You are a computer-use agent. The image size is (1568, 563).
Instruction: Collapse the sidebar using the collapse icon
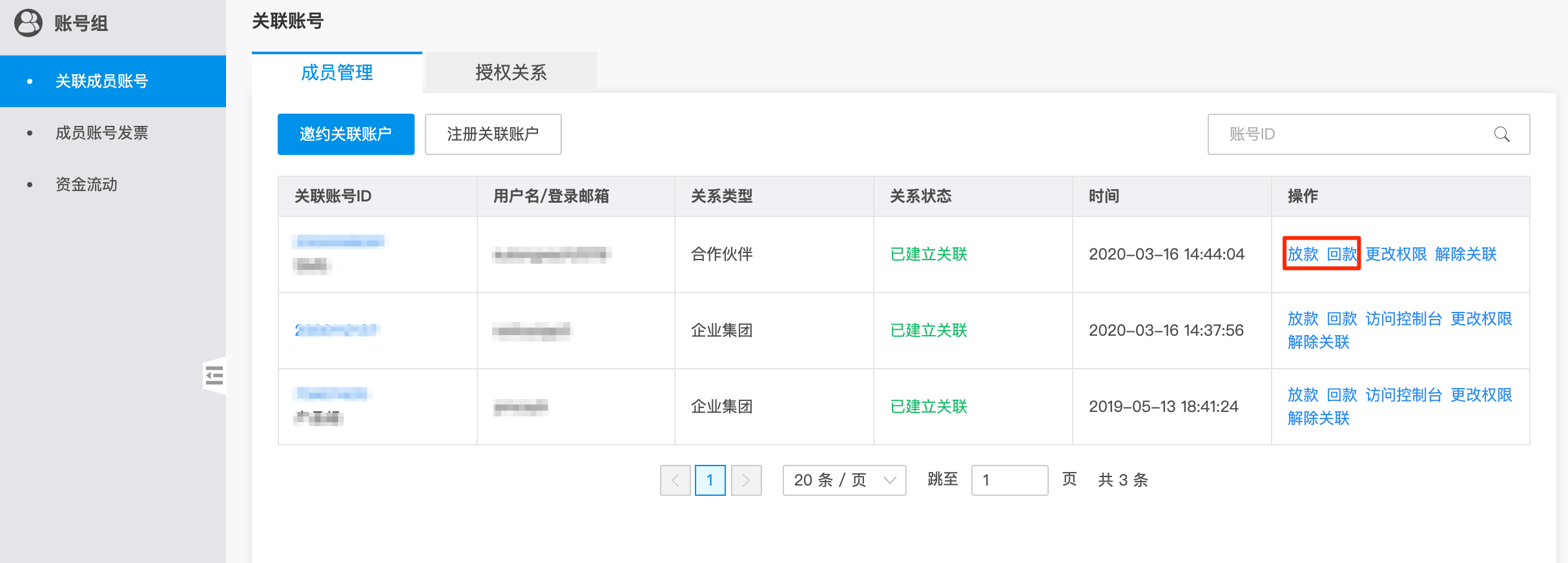[214, 375]
